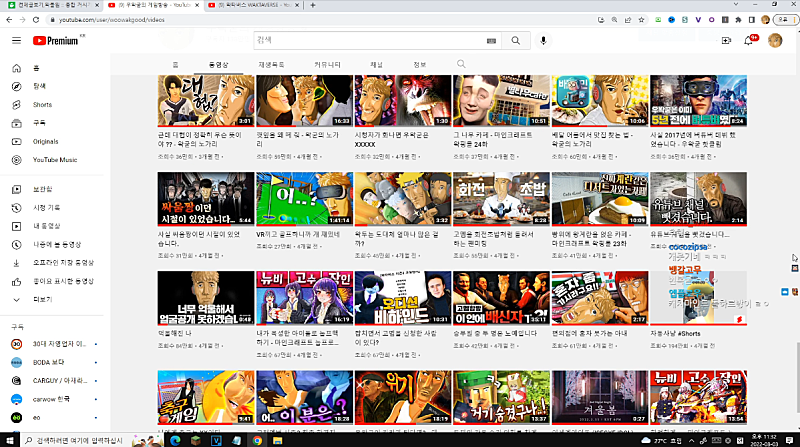800x447 pixels.
Task: Switch to the Playlists channel tab
Action: 271,65
